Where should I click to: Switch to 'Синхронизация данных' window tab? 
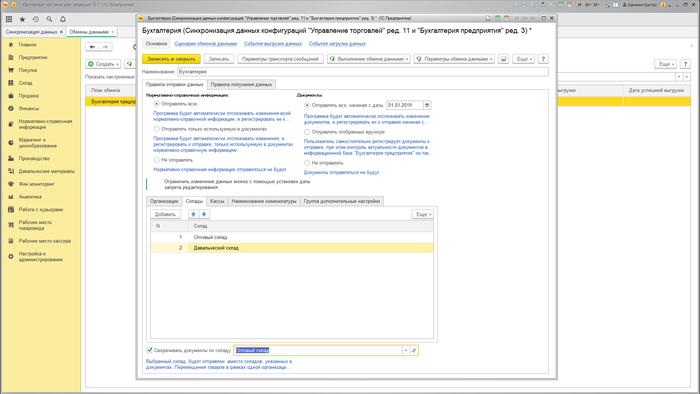pos(31,32)
